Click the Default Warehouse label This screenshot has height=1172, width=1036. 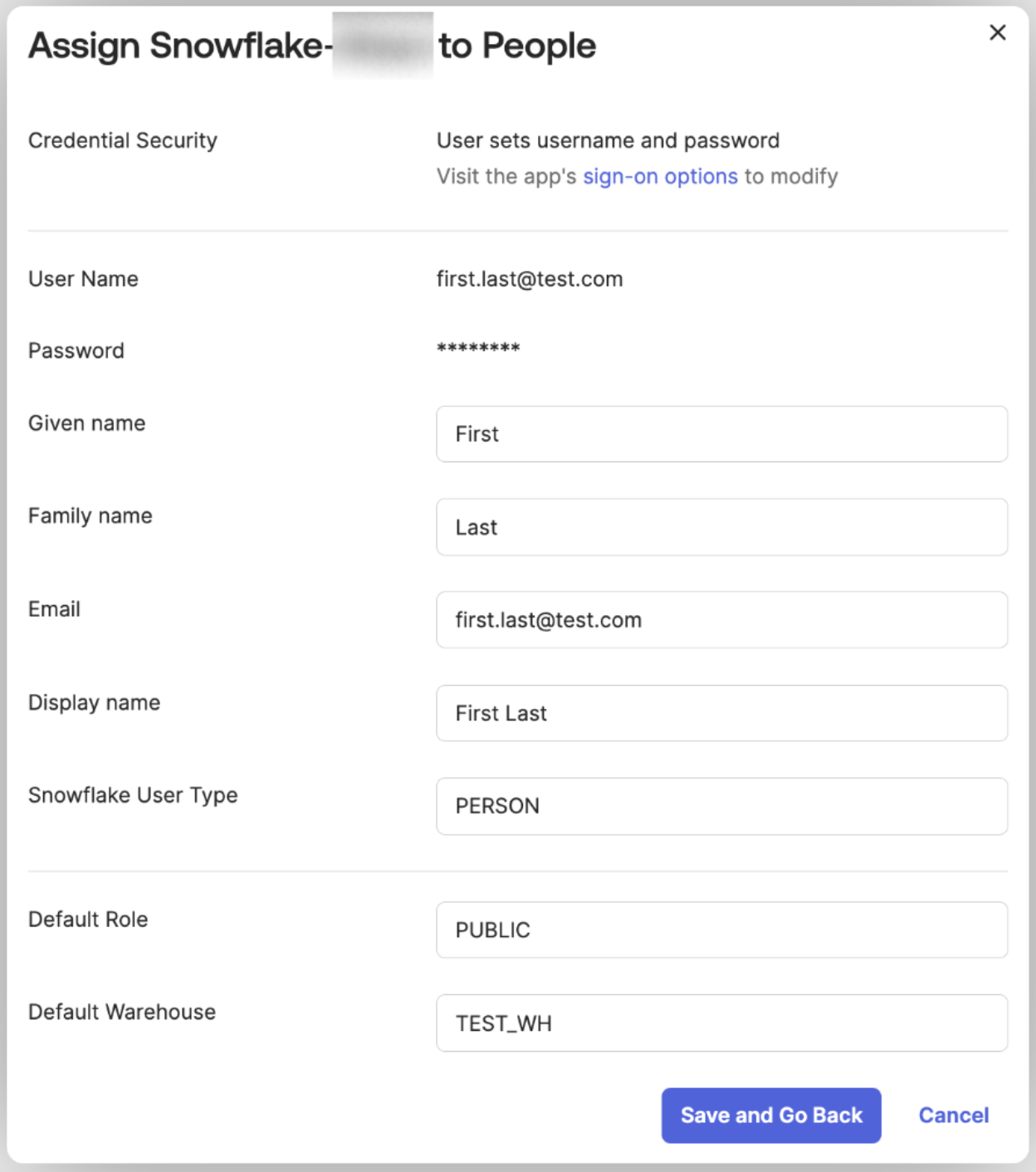[122, 1013]
